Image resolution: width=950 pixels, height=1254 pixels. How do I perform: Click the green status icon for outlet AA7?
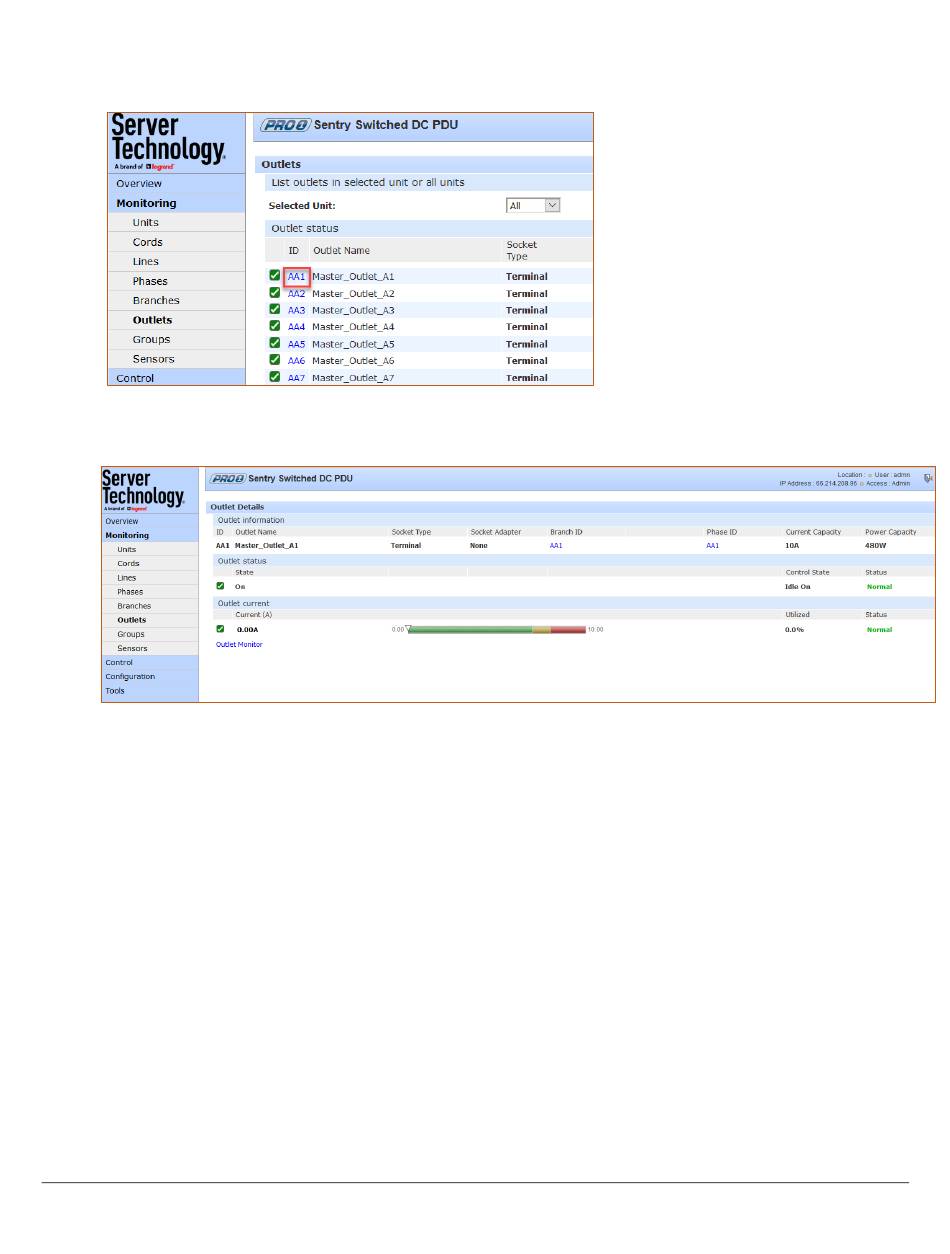[x=275, y=377]
